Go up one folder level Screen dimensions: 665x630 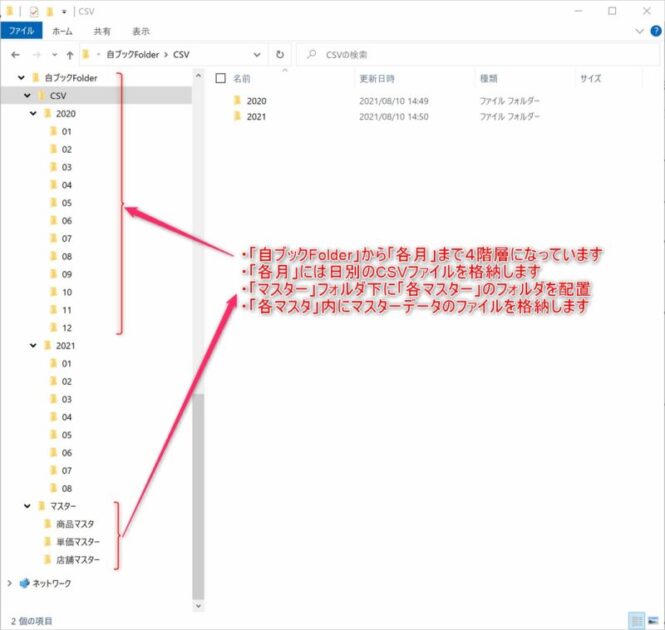pos(70,55)
